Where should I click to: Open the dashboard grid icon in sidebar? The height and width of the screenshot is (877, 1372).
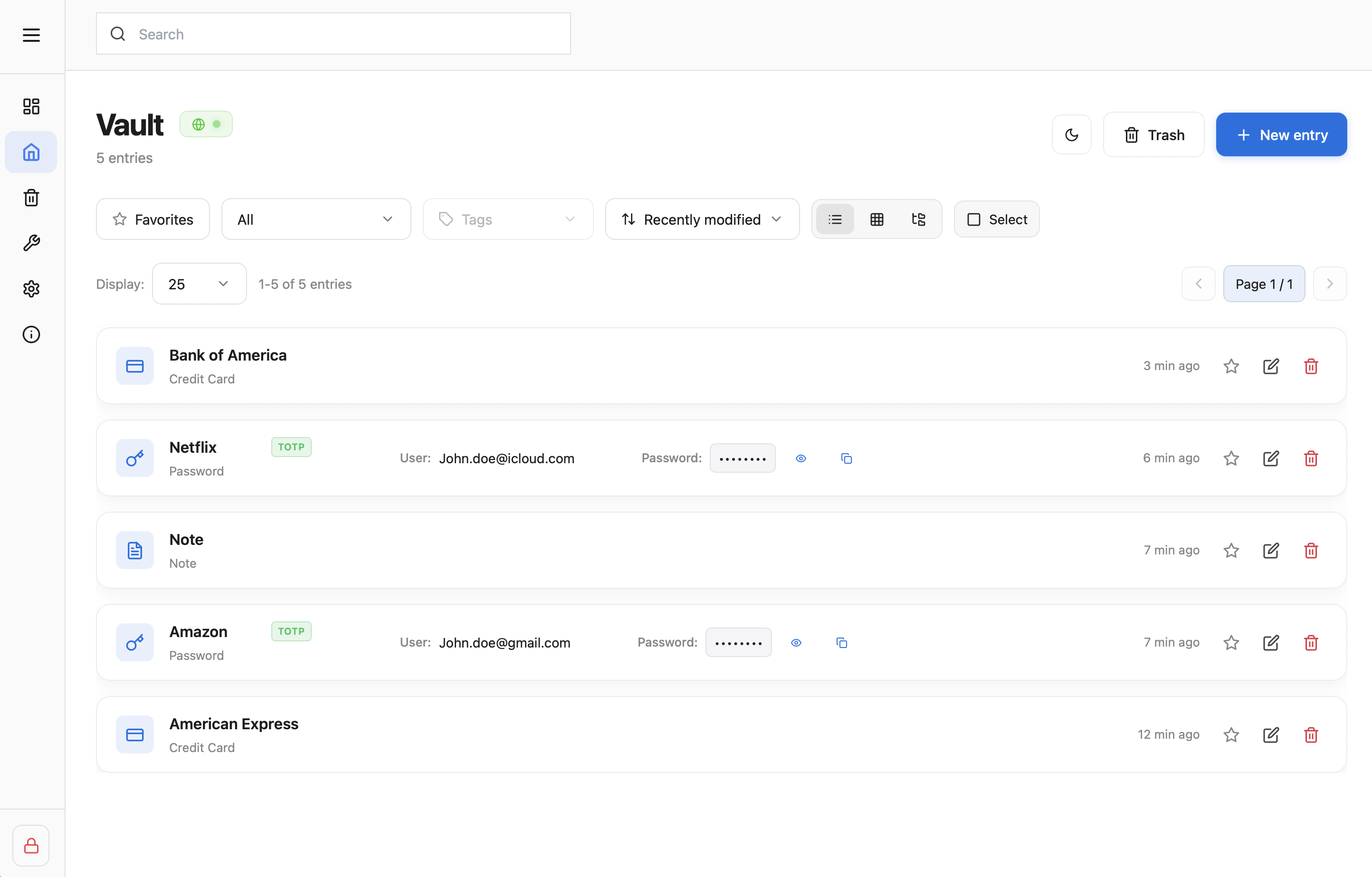(x=31, y=106)
